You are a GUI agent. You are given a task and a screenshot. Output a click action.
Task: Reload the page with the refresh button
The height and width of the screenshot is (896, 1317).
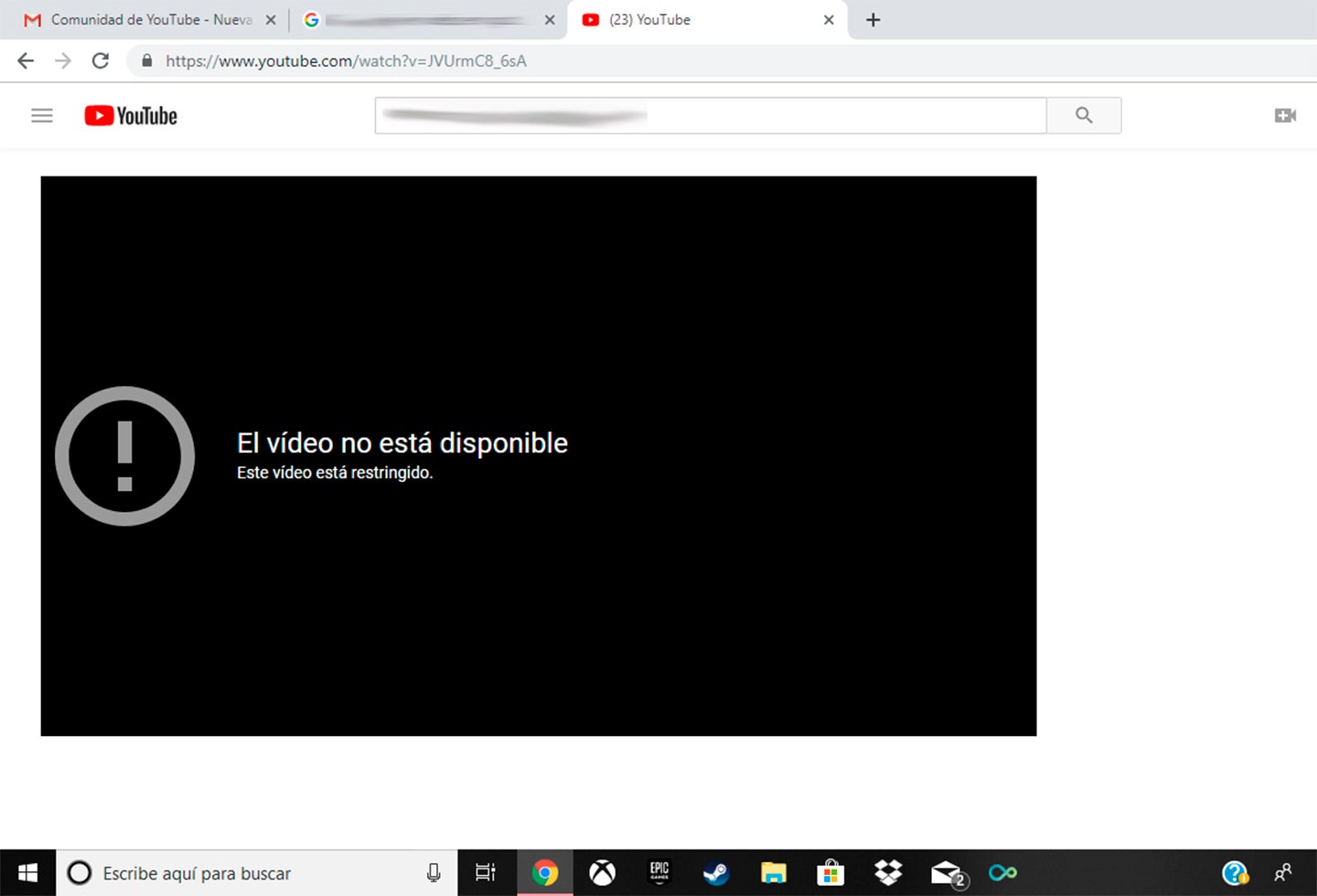(x=101, y=61)
